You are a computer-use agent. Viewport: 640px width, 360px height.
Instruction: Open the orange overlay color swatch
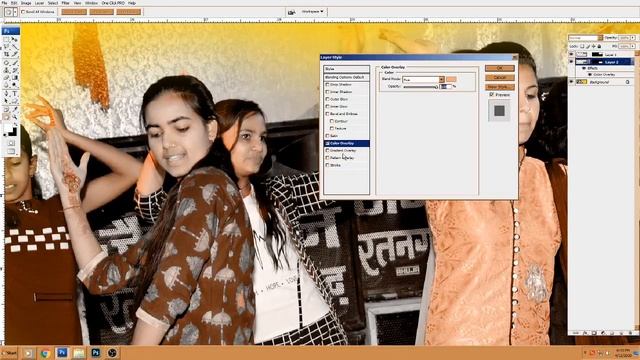tap(451, 79)
